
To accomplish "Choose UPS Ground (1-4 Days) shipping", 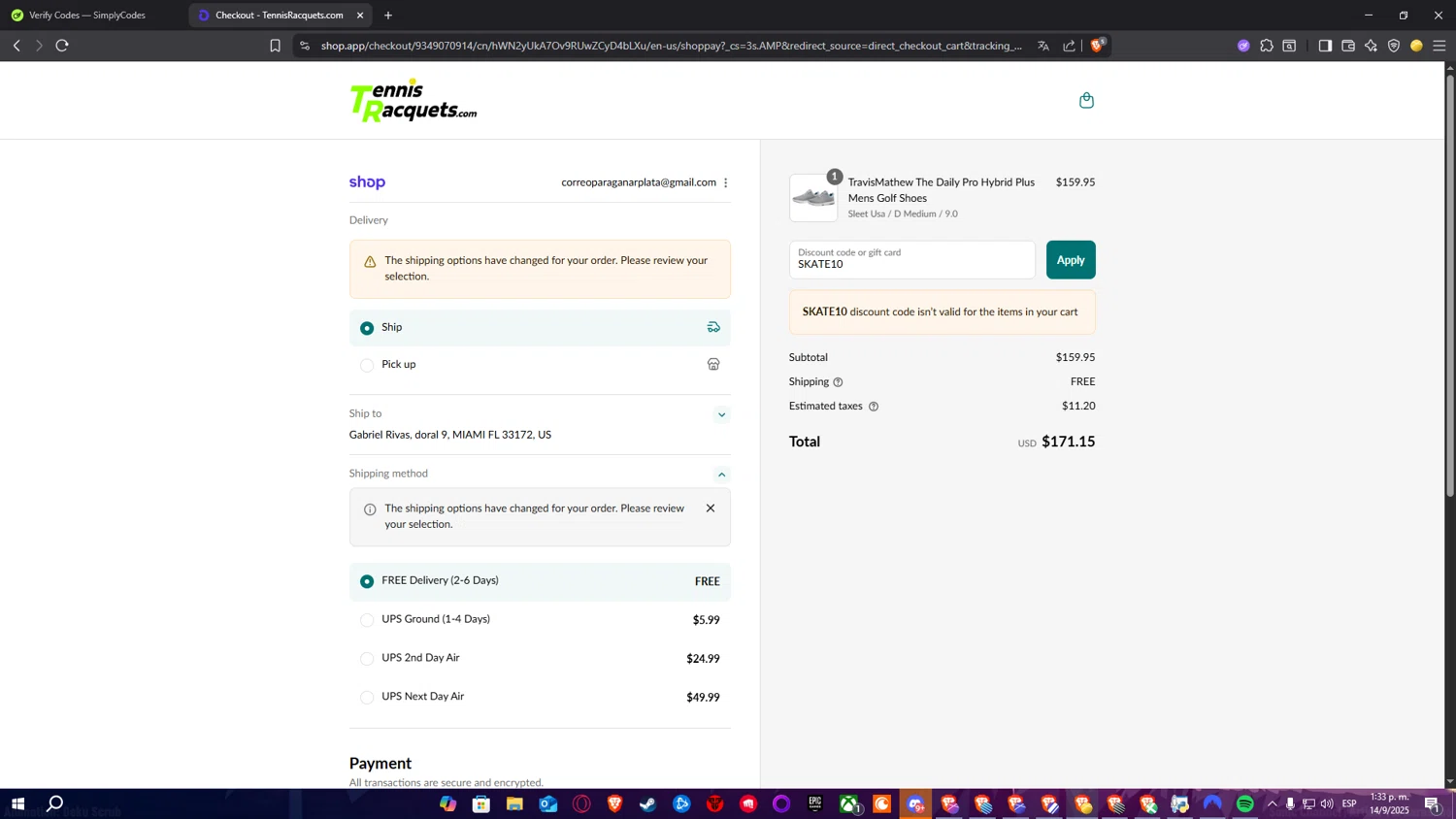I will [540, 620].
